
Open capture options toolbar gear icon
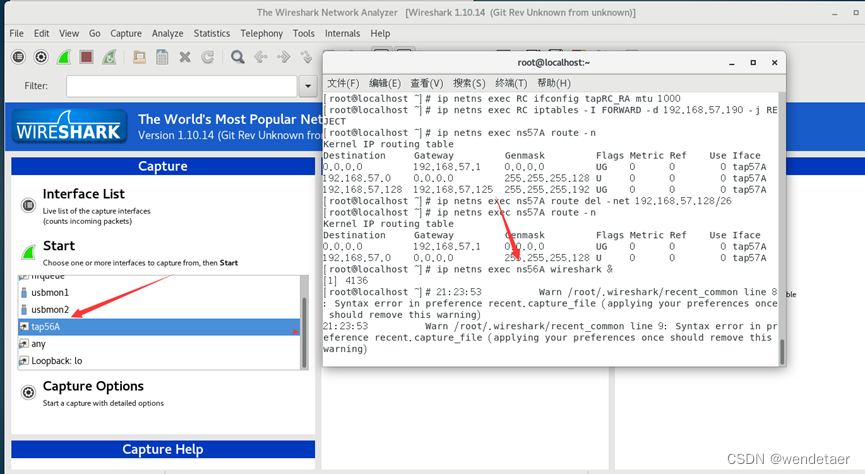pos(41,57)
